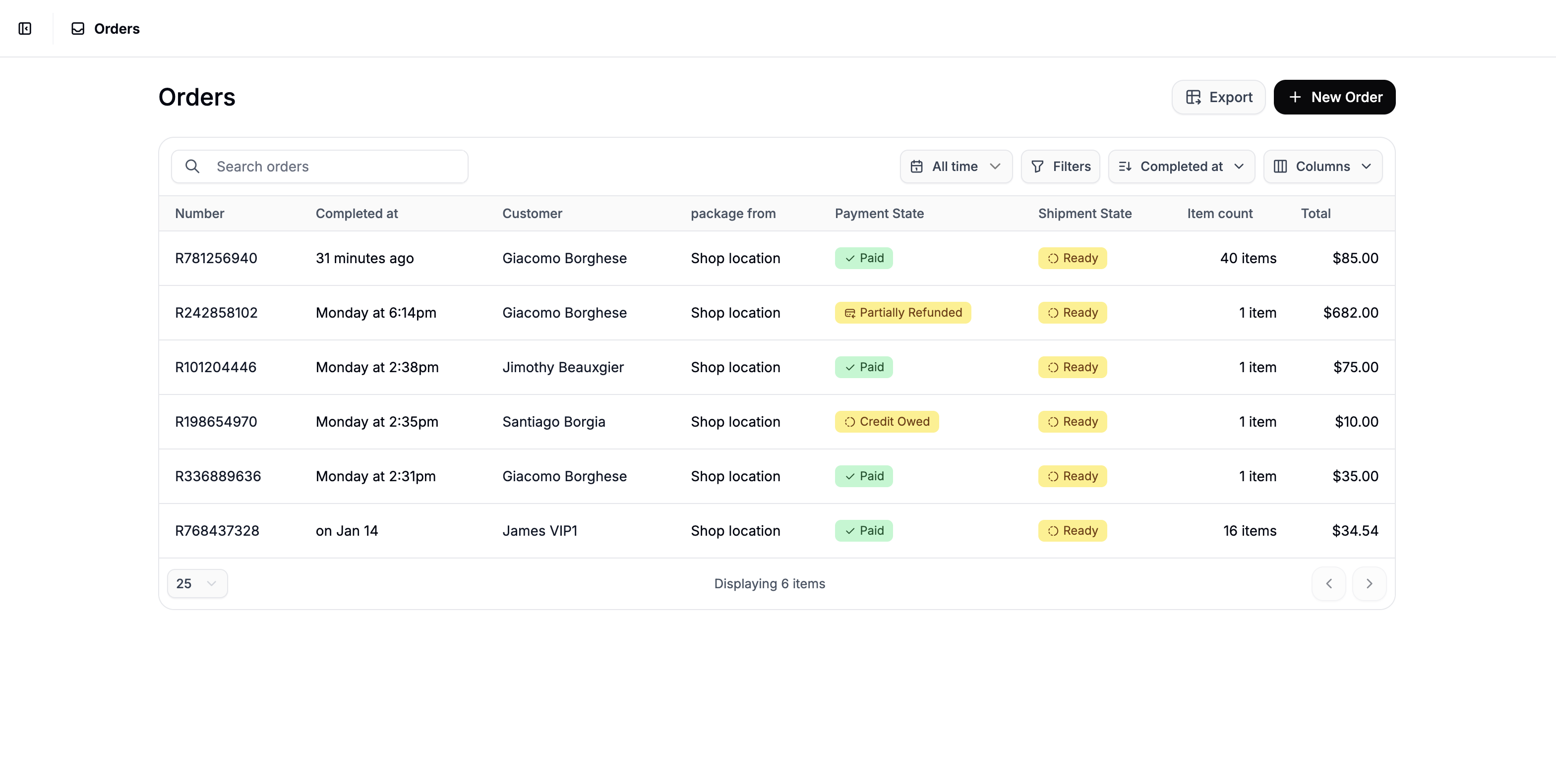Toggle the Paid badge on order R781256940
The width and height of the screenshot is (1556, 784).
click(x=863, y=258)
